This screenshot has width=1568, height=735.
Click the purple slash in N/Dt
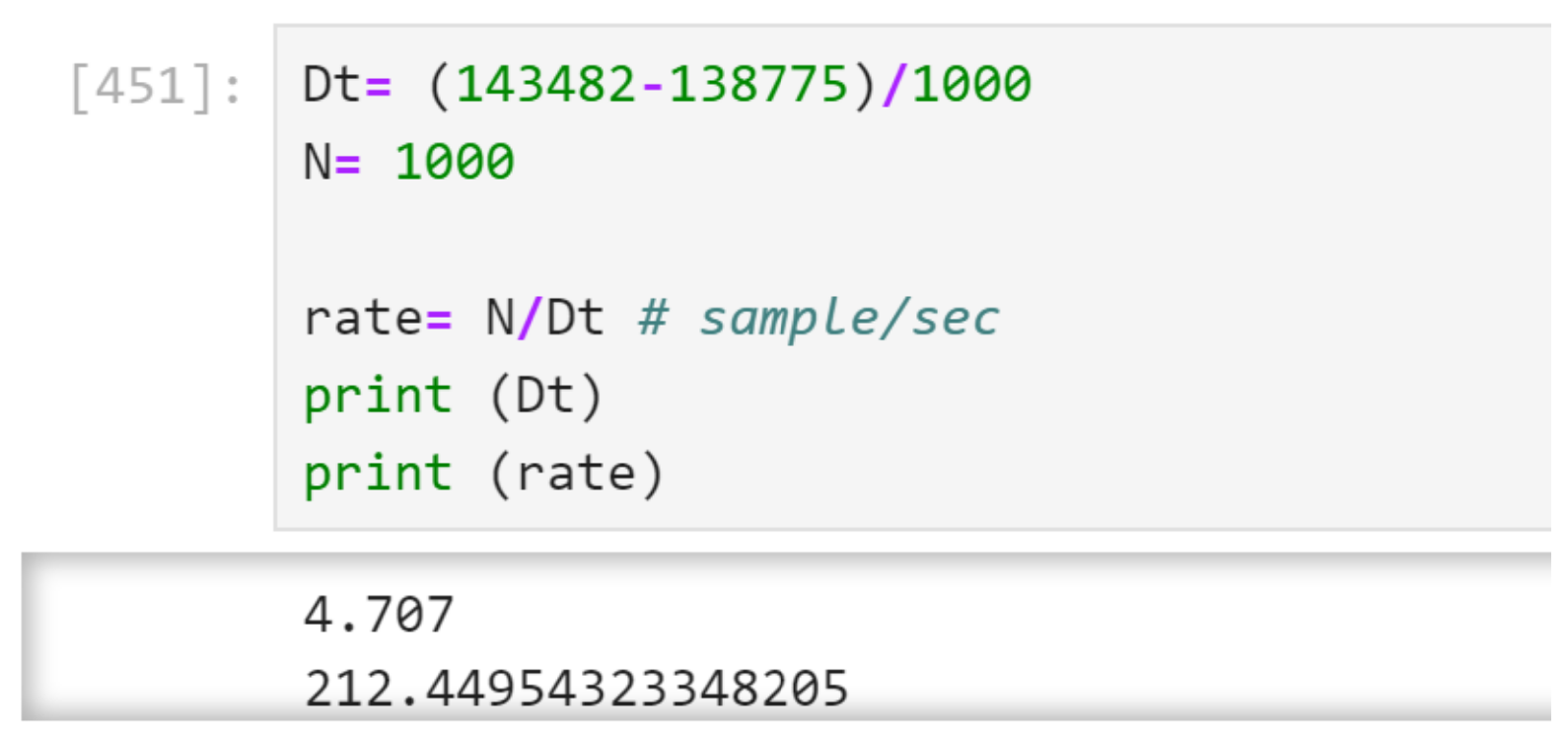tap(530, 319)
